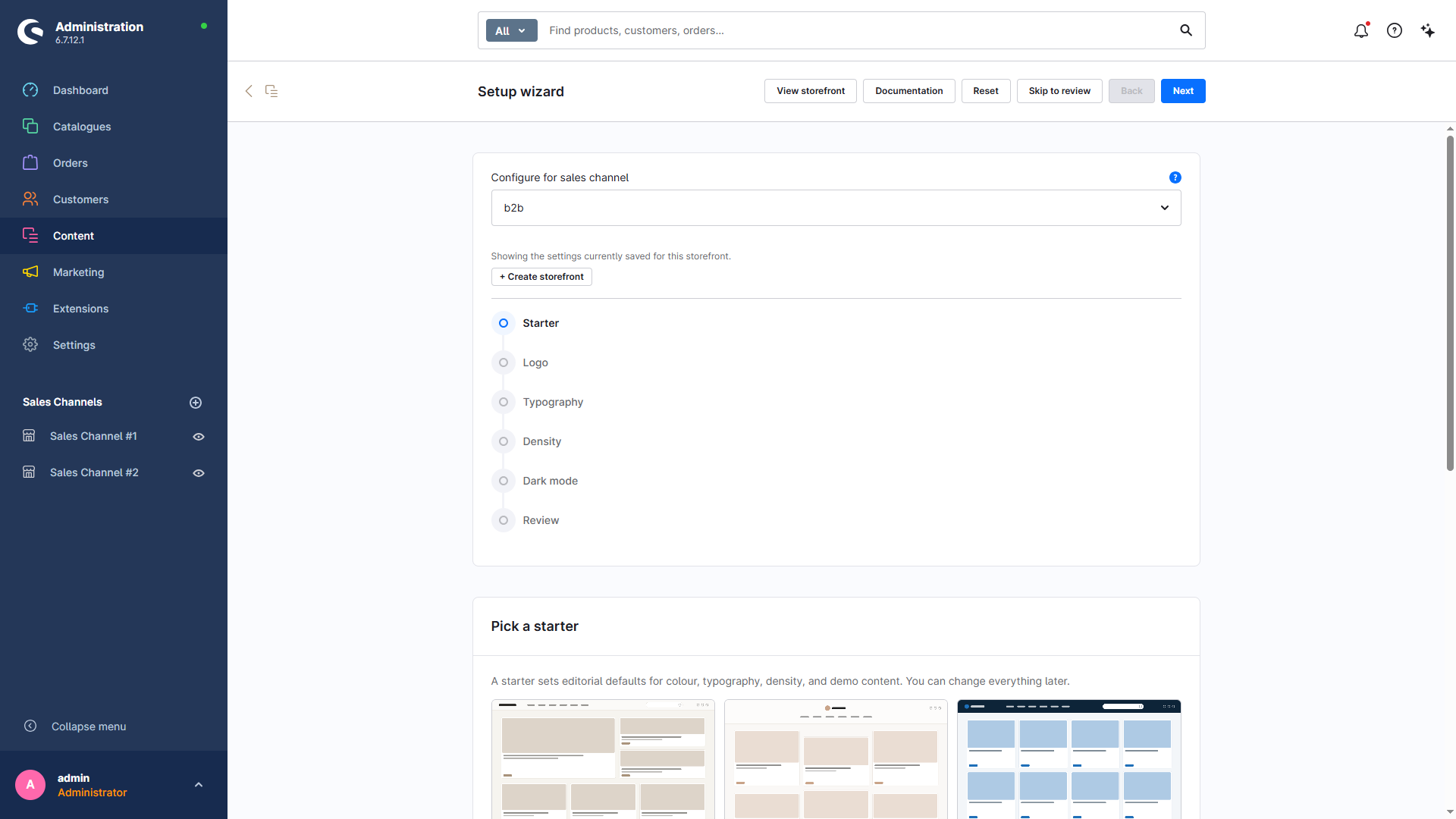
Task: Open the notifications bell
Action: (x=1361, y=30)
